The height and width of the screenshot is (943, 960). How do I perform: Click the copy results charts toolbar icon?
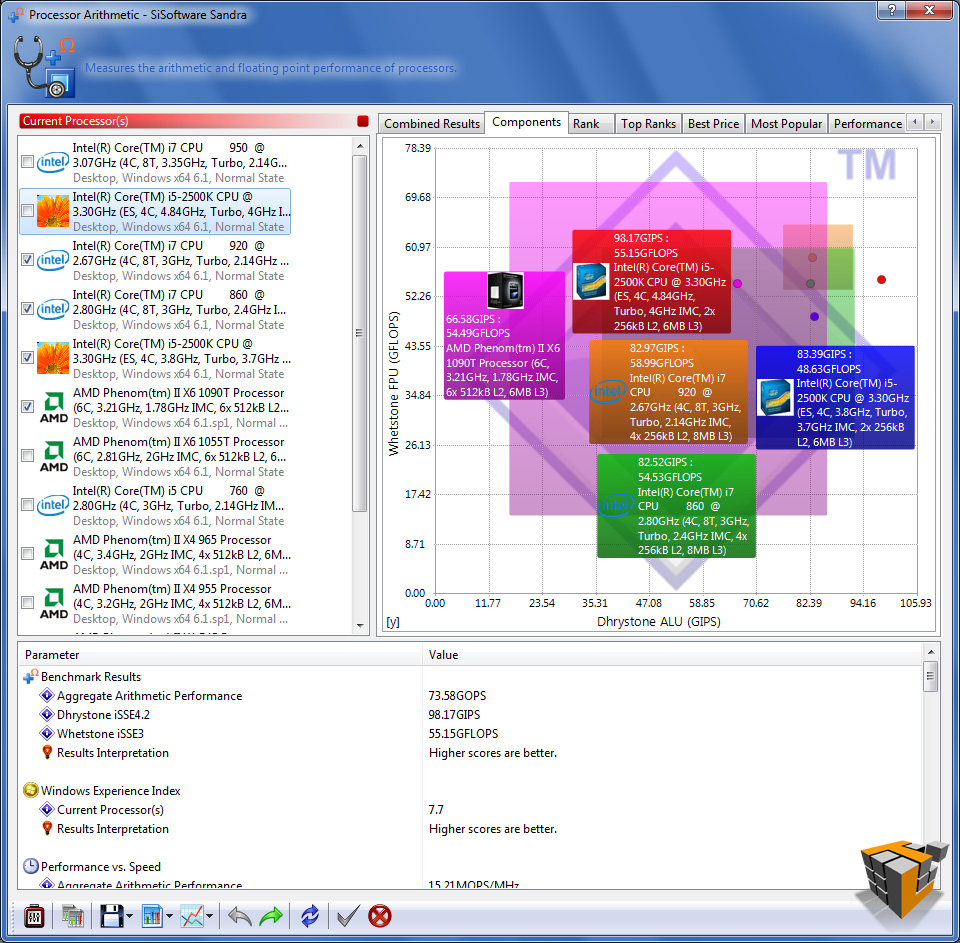72,916
